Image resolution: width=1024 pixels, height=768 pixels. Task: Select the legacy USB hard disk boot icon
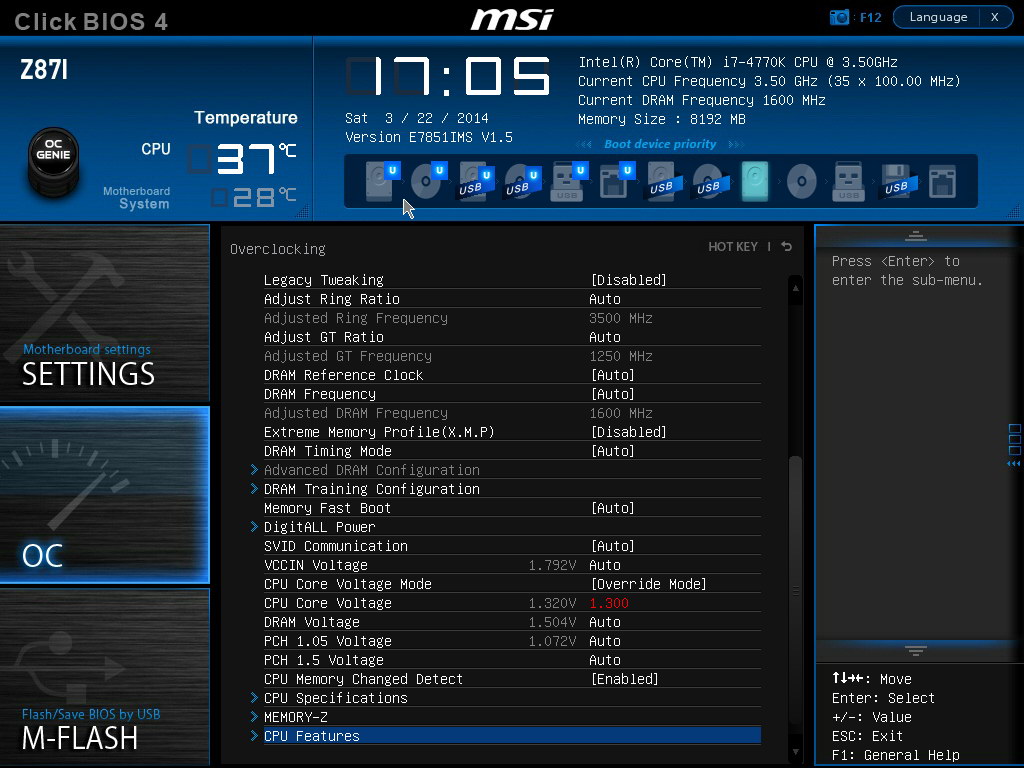(x=663, y=180)
